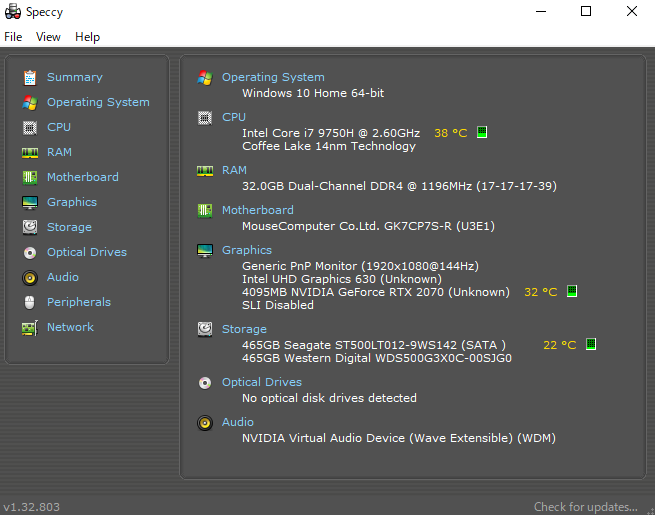Image resolution: width=655 pixels, height=515 pixels.
Task: Click the green GPU temperature indicator icon
Action: tap(572, 291)
